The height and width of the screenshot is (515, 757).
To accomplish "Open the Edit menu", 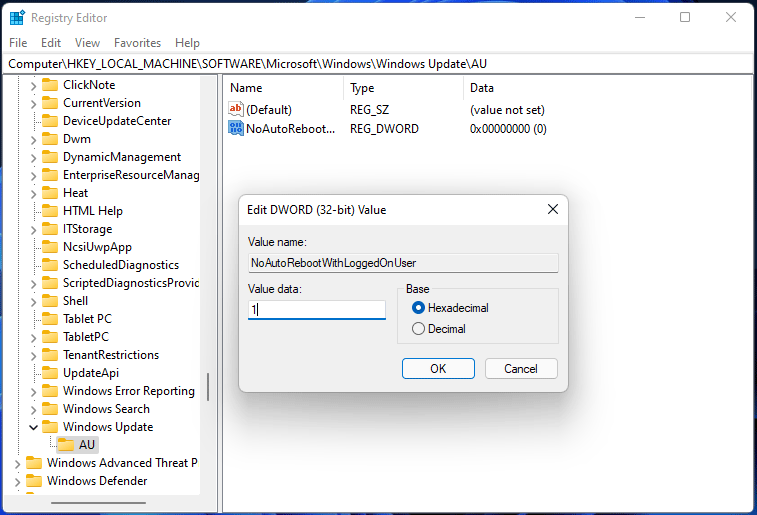I will 51,43.
